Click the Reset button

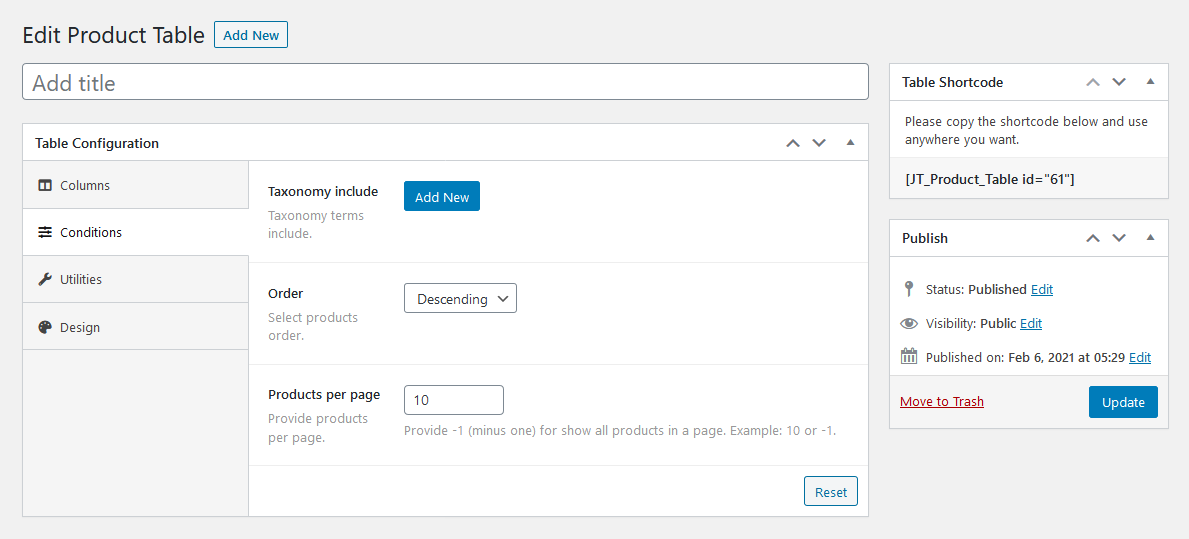coord(830,491)
